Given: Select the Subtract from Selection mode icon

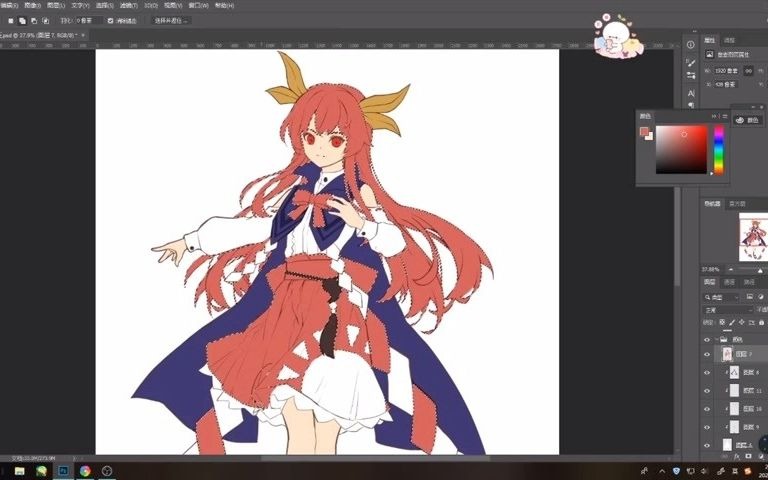Looking at the screenshot, I should coord(34,21).
